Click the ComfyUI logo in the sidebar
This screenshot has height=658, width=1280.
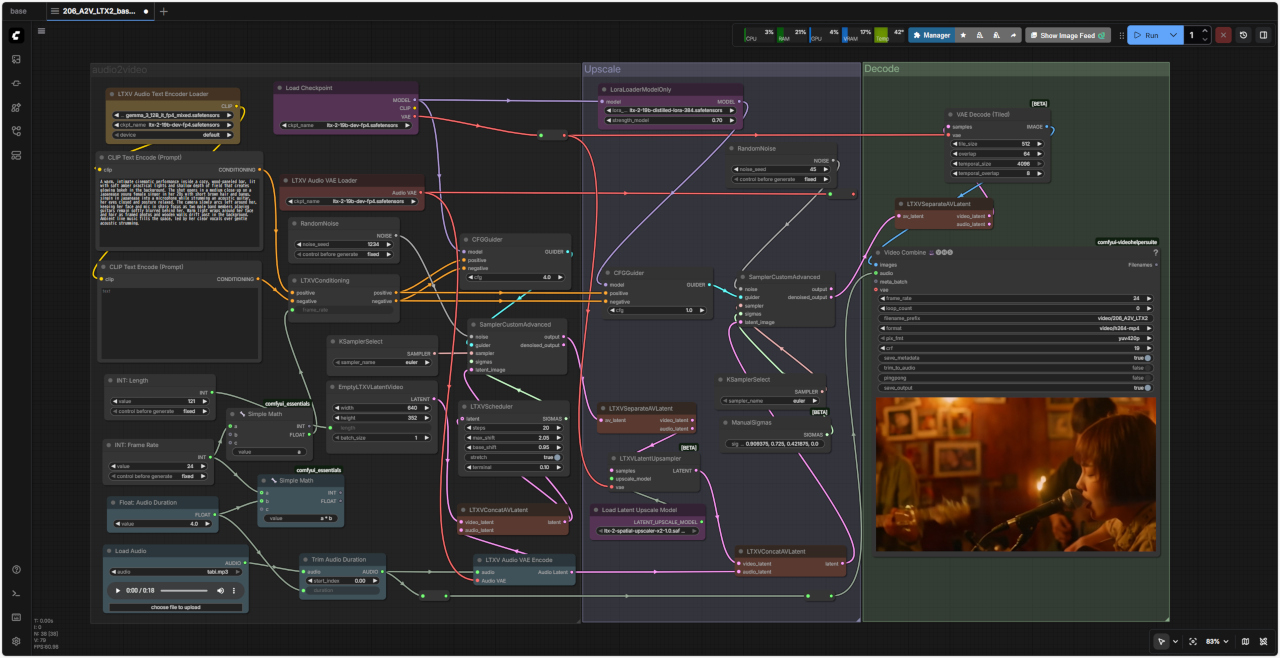pyautogui.click(x=16, y=35)
